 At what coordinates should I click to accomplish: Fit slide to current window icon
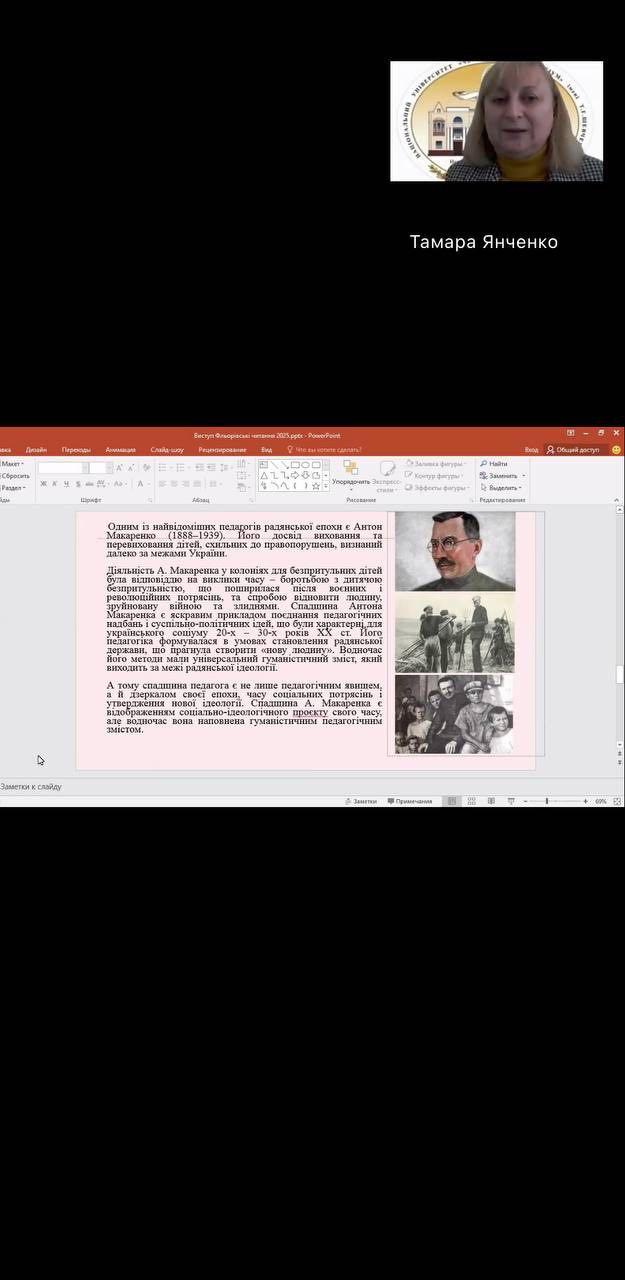[616, 801]
